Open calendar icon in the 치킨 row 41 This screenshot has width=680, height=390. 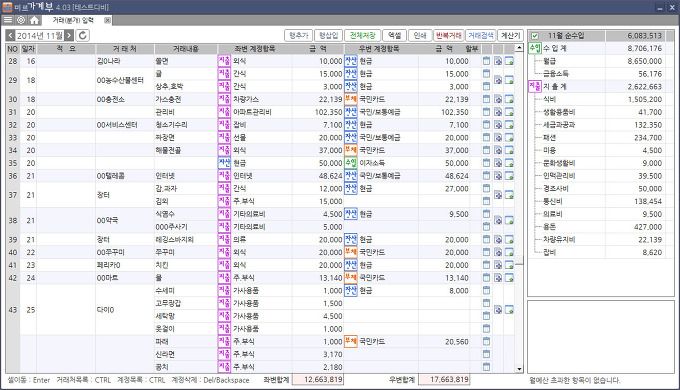point(487,265)
